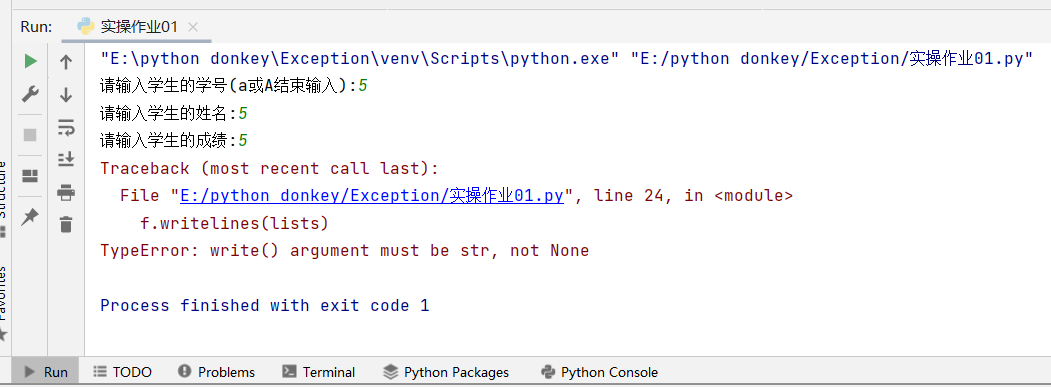This screenshot has height=387, width=1051.
Task: Restore layout icon in Run sidebar
Action: (x=30, y=176)
